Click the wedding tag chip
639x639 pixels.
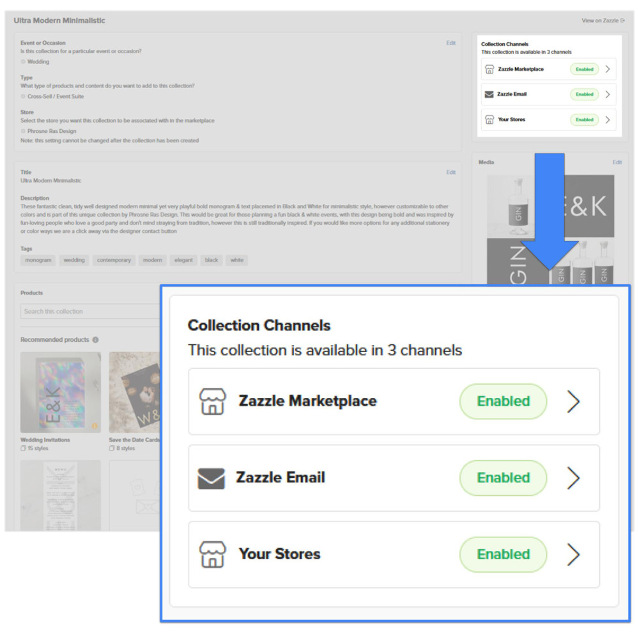74,260
